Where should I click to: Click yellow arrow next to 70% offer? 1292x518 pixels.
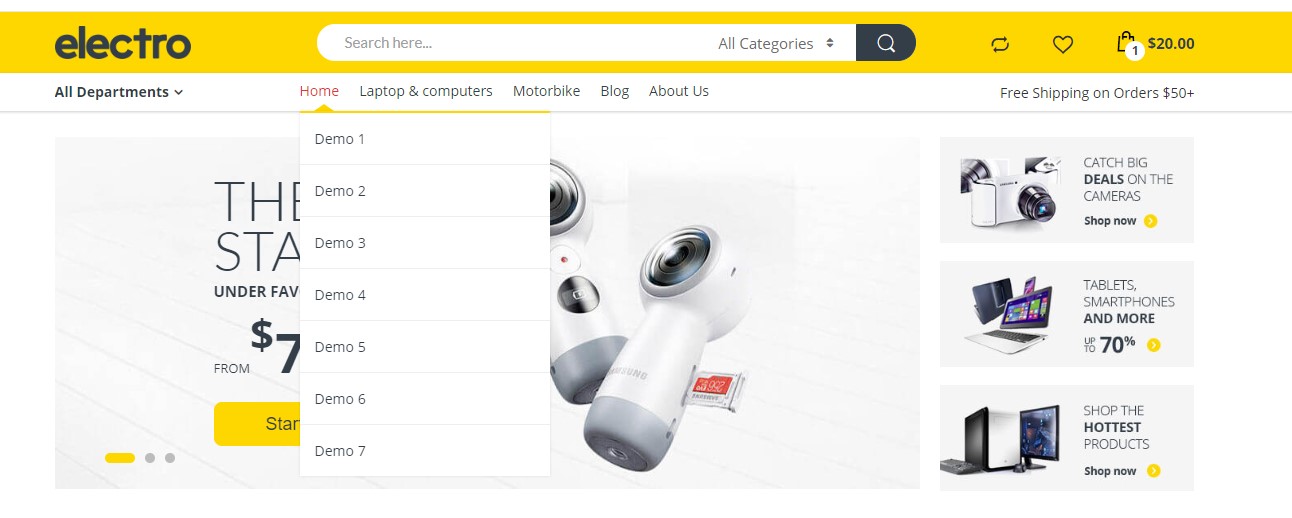(x=1154, y=345)
